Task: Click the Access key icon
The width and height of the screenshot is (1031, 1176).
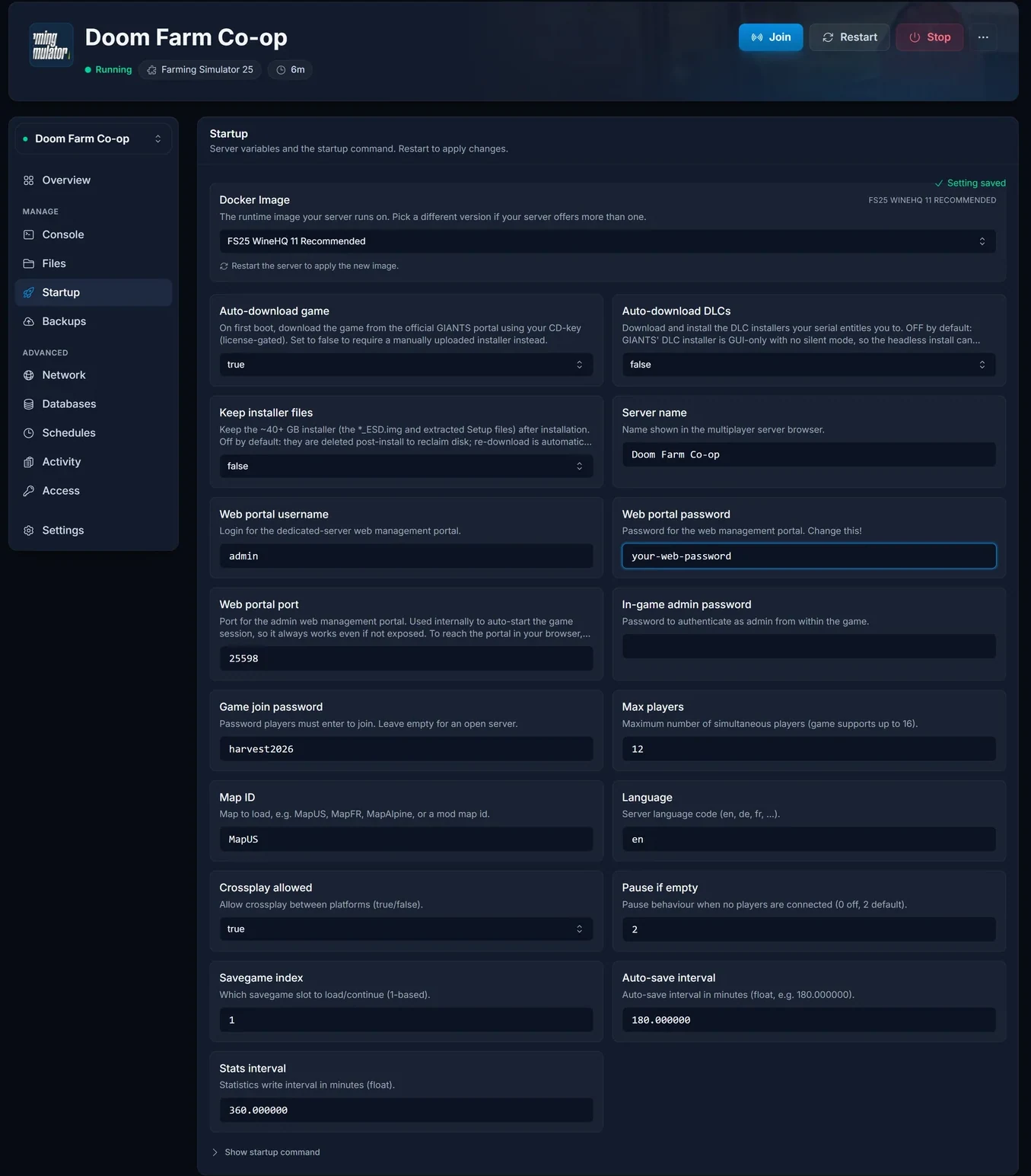Action: pos(29,491)
